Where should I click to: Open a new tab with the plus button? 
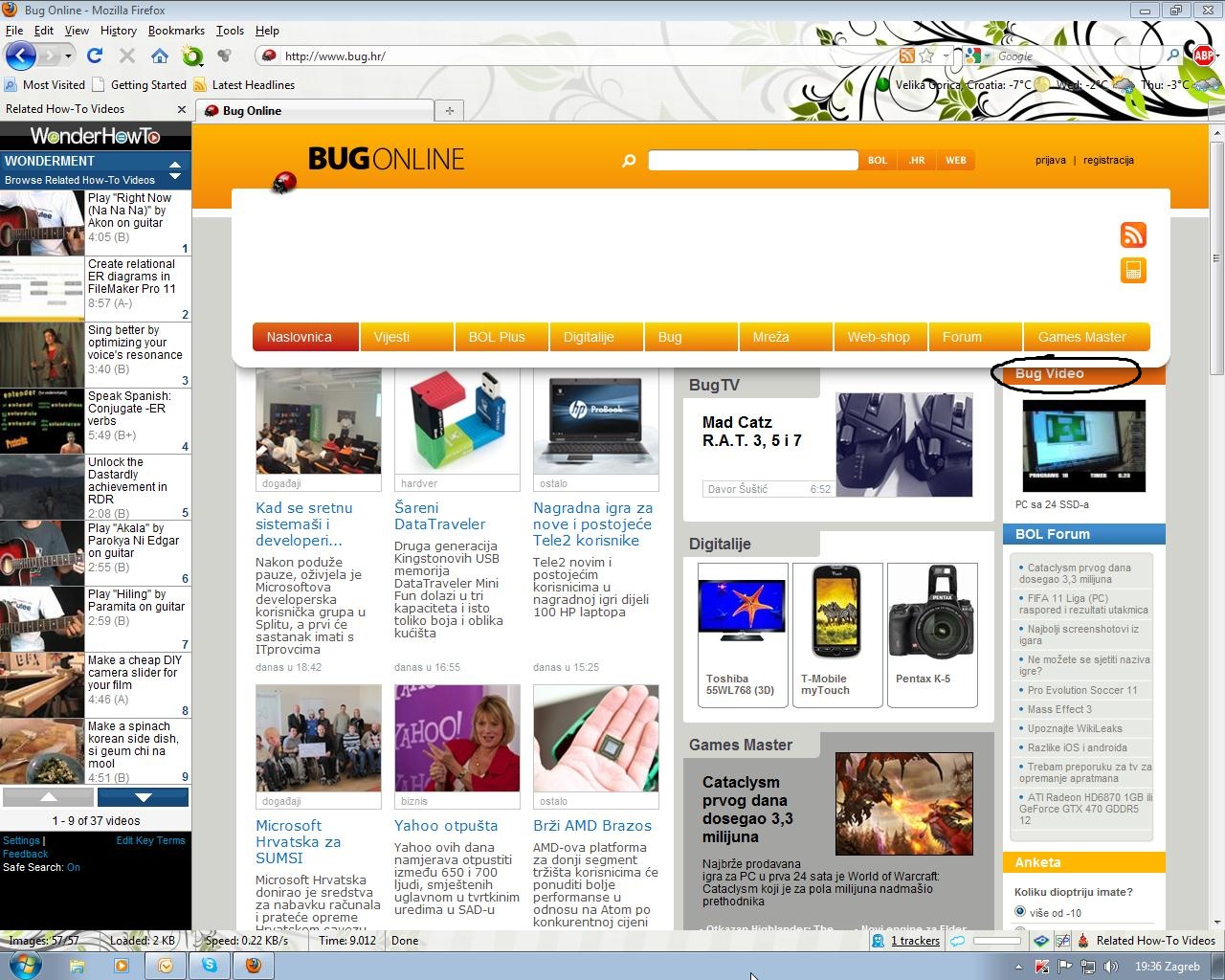449,111
